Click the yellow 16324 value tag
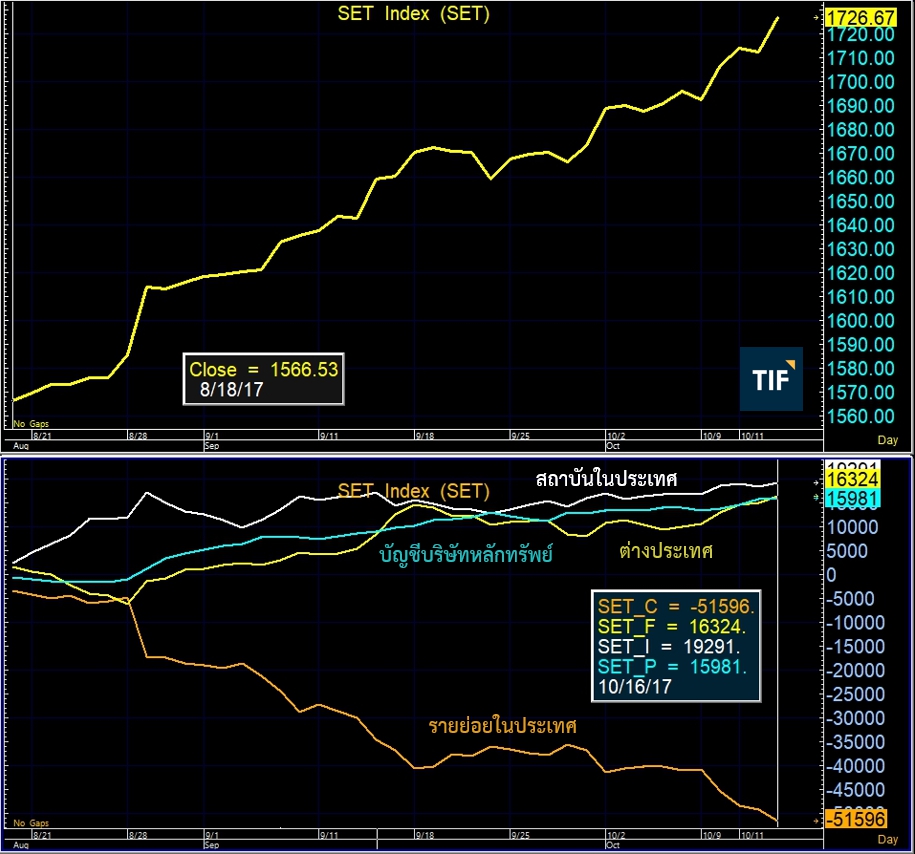 [853, 481]
